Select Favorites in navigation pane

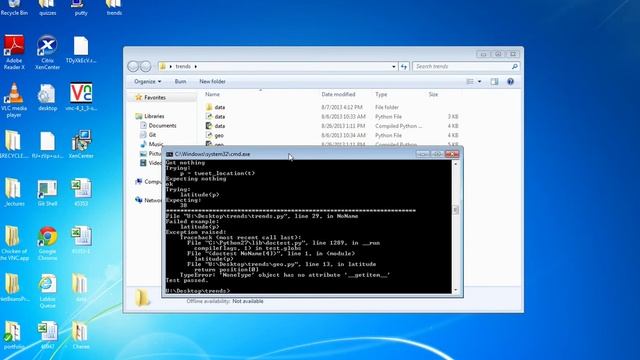155,98
